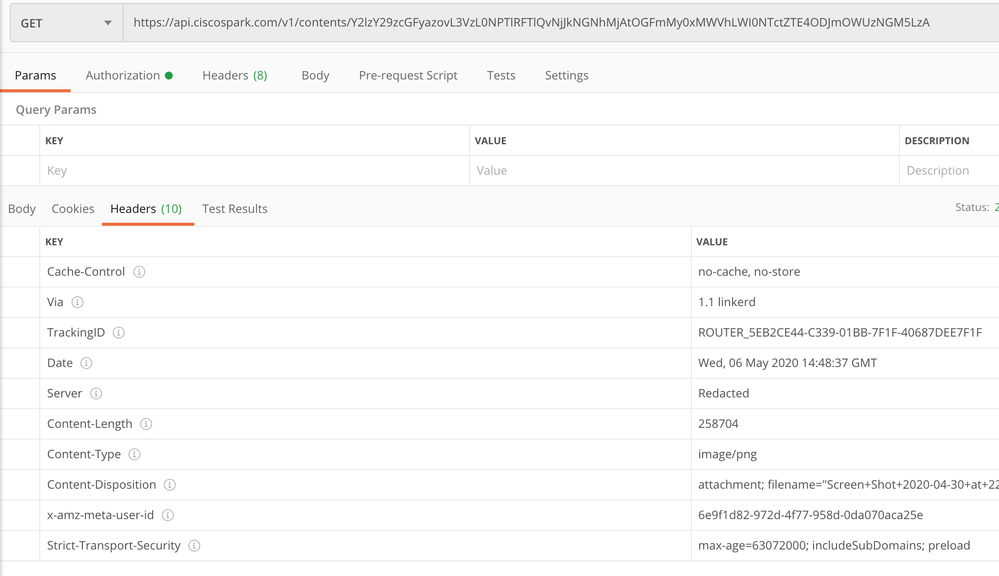Select the x-amz-meta-user-id header key
This screenshot has height=576, width=999.
(x=100, y=515)
